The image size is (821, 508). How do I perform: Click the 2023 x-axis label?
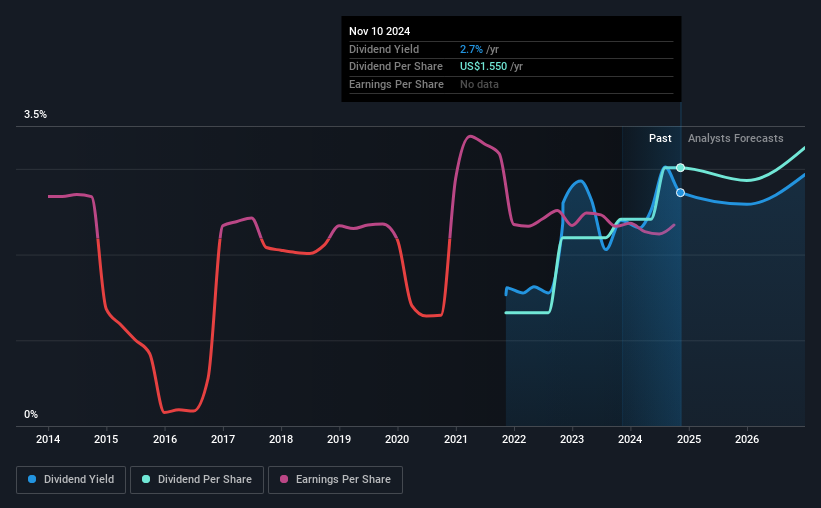click(x=572, y=439)
